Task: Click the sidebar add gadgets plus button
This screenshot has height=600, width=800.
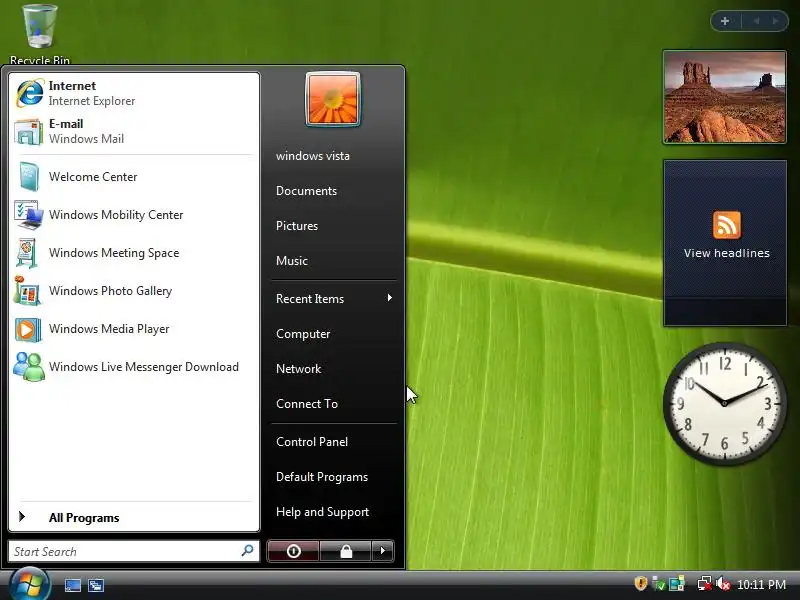Action: (x=725, y=21)
